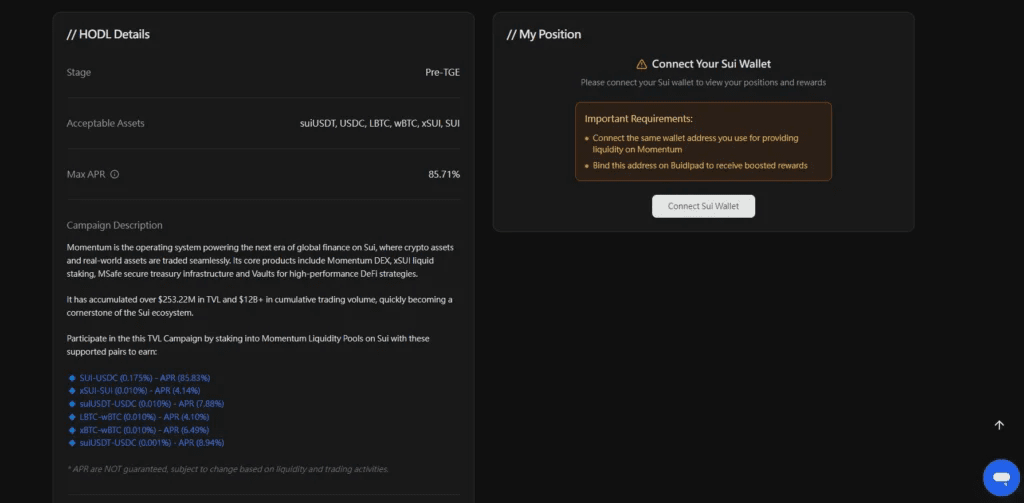Viewport: 1024px width, 503px height.
Task: Click the 85.71% Max APR value
Action: [x=444, y=174]
